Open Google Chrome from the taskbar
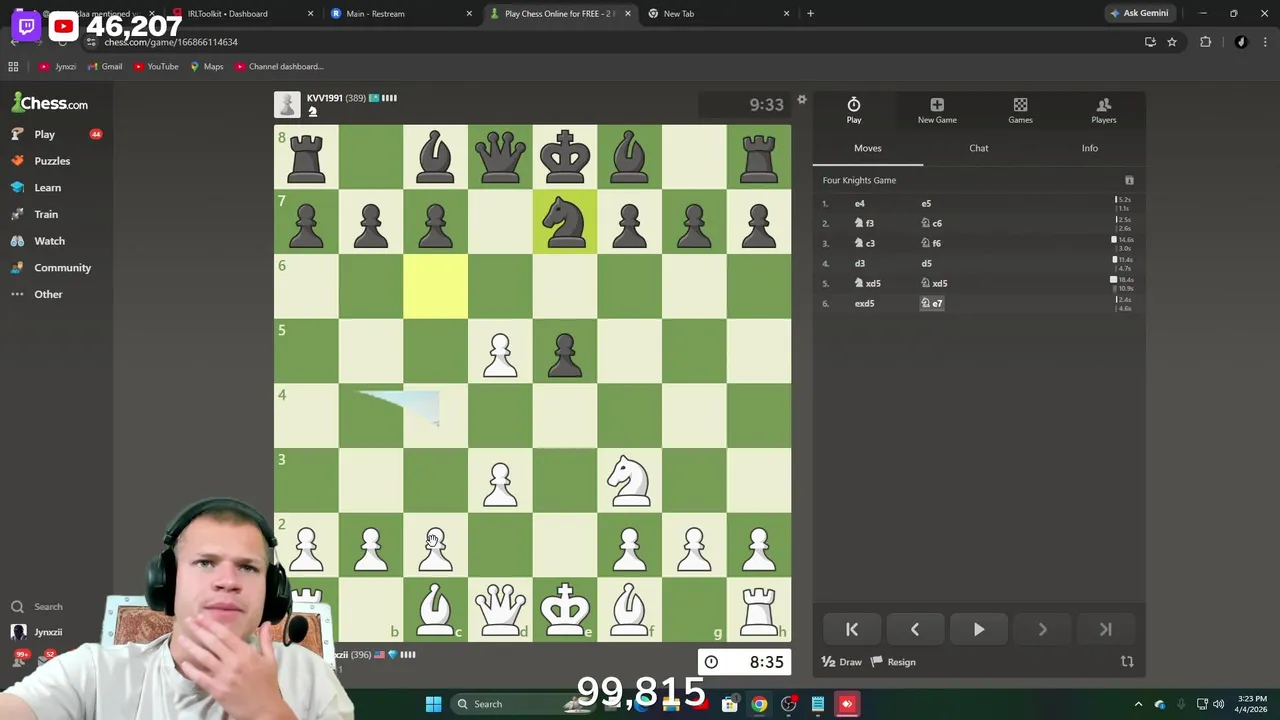 point(759,704)
